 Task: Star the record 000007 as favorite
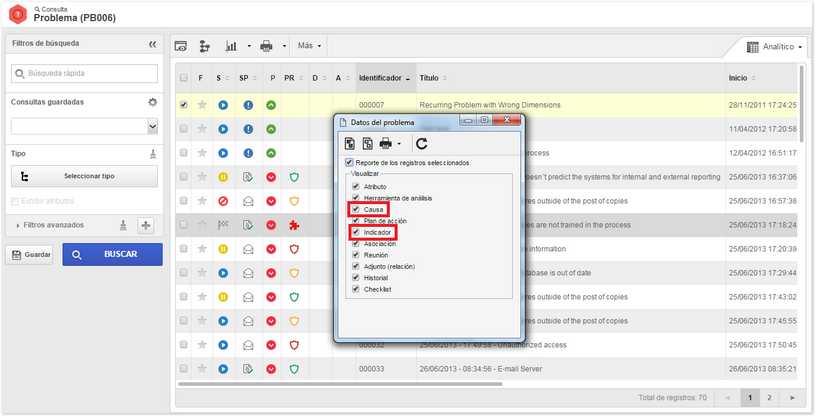tap(202, 105)
